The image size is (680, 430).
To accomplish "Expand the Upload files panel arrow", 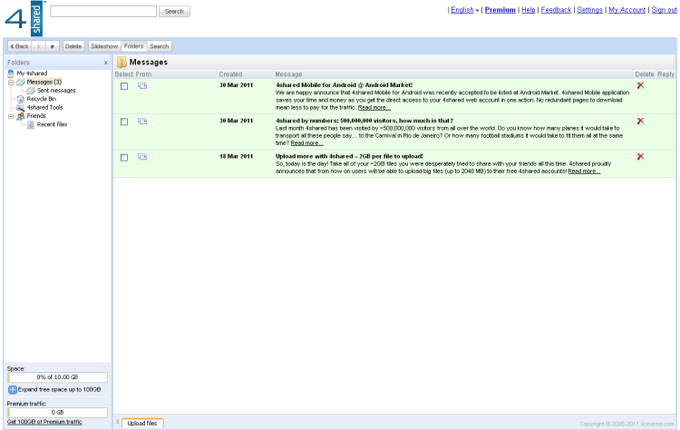I will pyautogui.click(x=118, y=421).
